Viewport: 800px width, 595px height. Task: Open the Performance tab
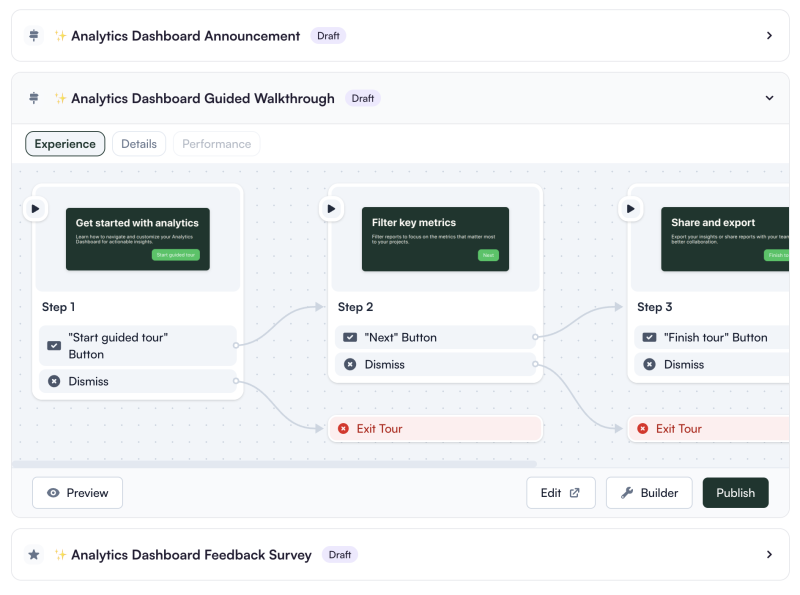pos(216,143)
